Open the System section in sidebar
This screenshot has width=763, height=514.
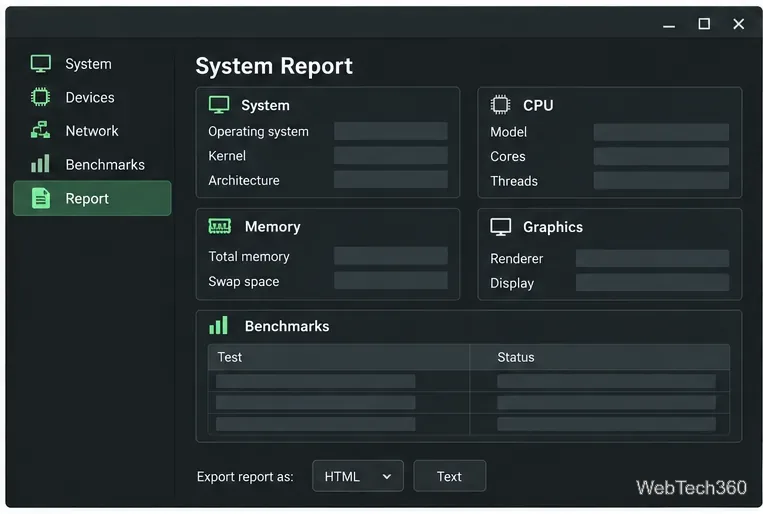(x=92, y=64)
